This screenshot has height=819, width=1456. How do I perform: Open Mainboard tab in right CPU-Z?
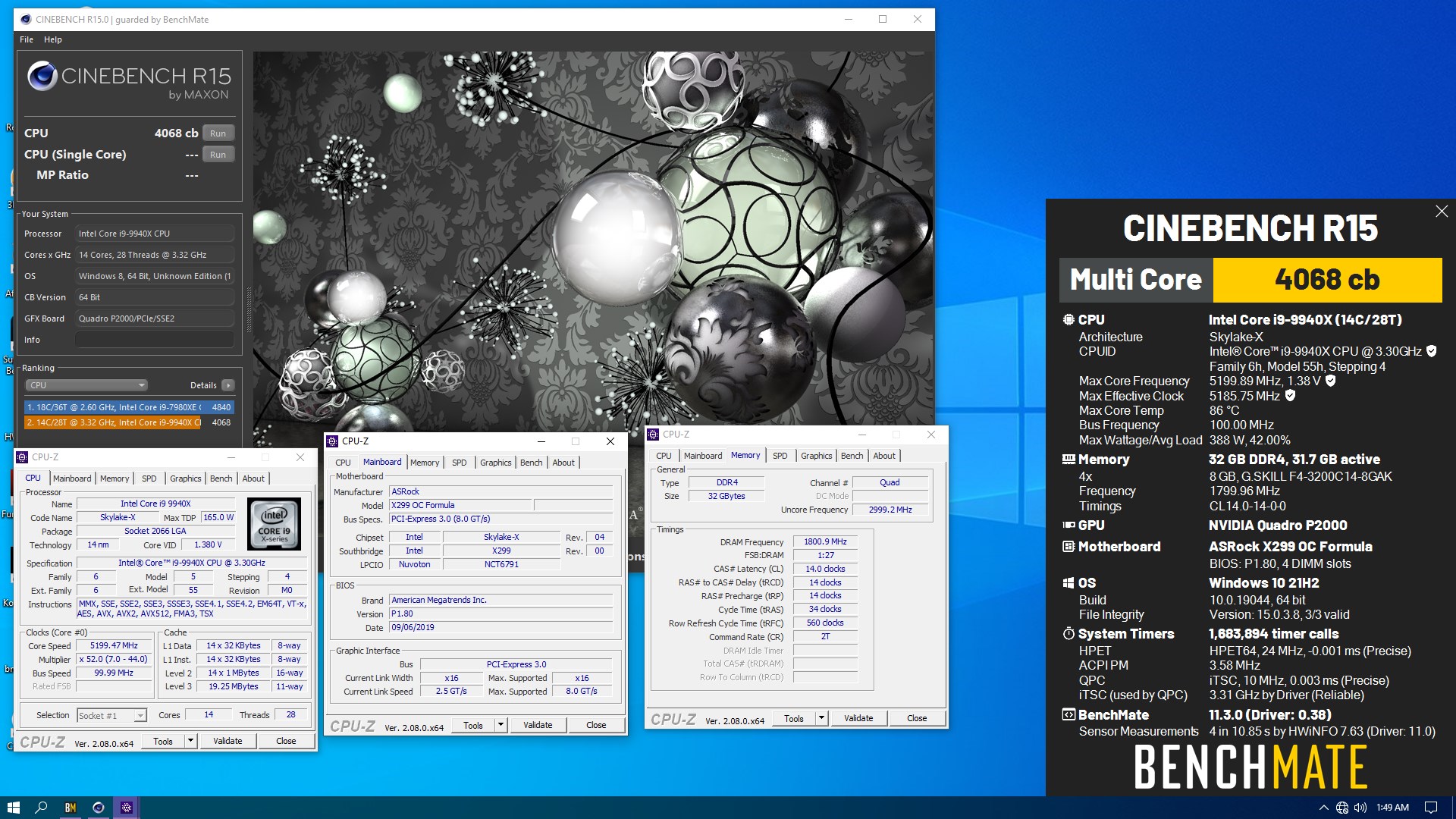(x=703, y=456)
